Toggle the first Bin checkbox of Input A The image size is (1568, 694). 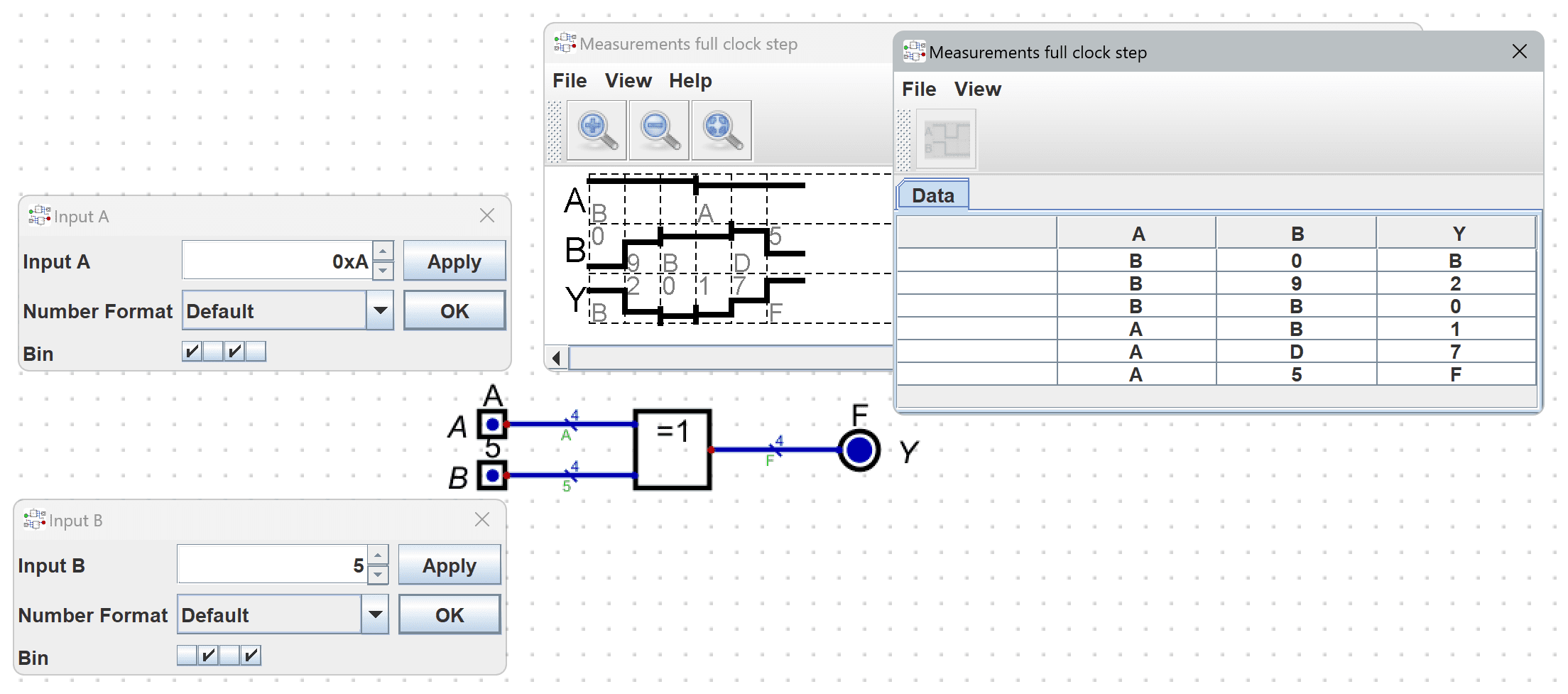tap(192, 351)
